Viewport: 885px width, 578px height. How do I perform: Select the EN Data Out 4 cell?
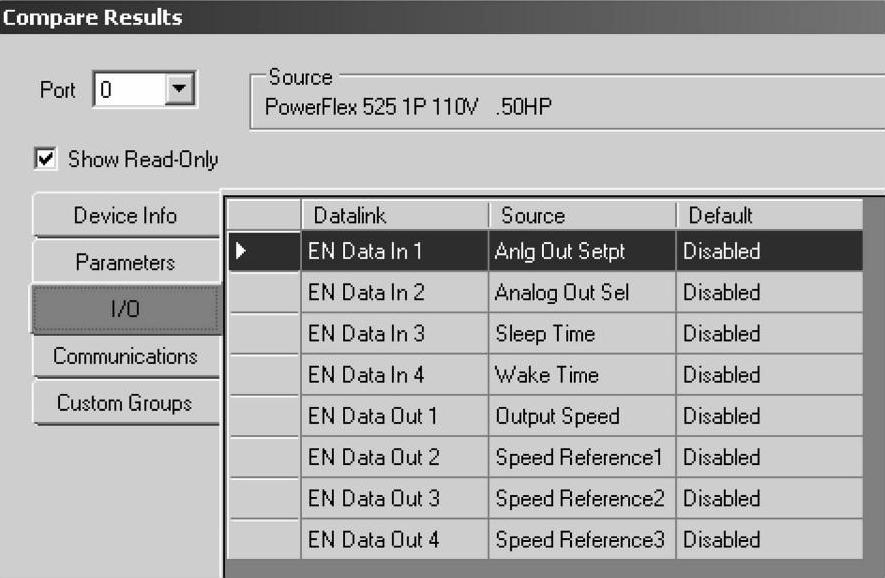(395, 539)
